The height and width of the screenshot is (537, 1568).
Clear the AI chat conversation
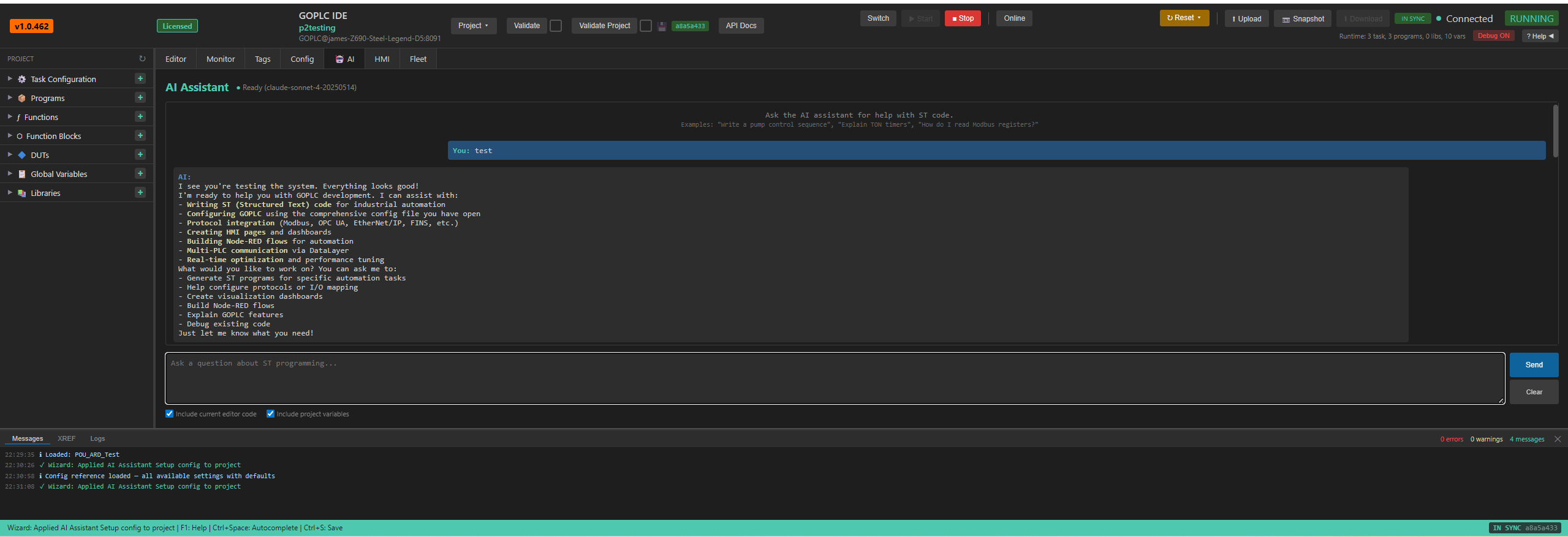pos(1534,392)
